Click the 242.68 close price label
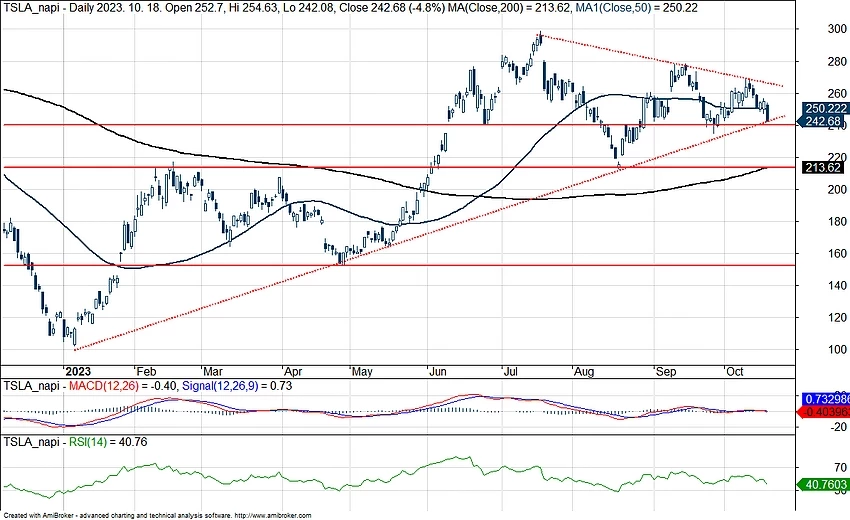 823,121
